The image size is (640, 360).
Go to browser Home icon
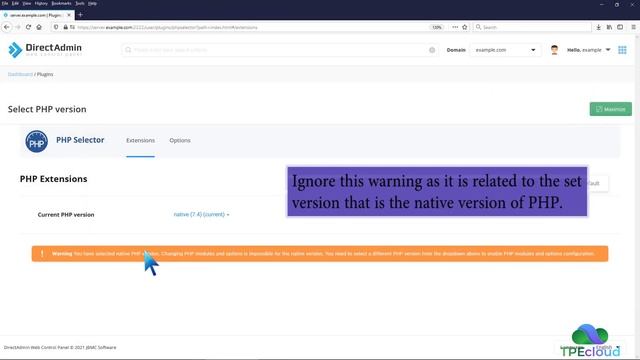(39, 27)
